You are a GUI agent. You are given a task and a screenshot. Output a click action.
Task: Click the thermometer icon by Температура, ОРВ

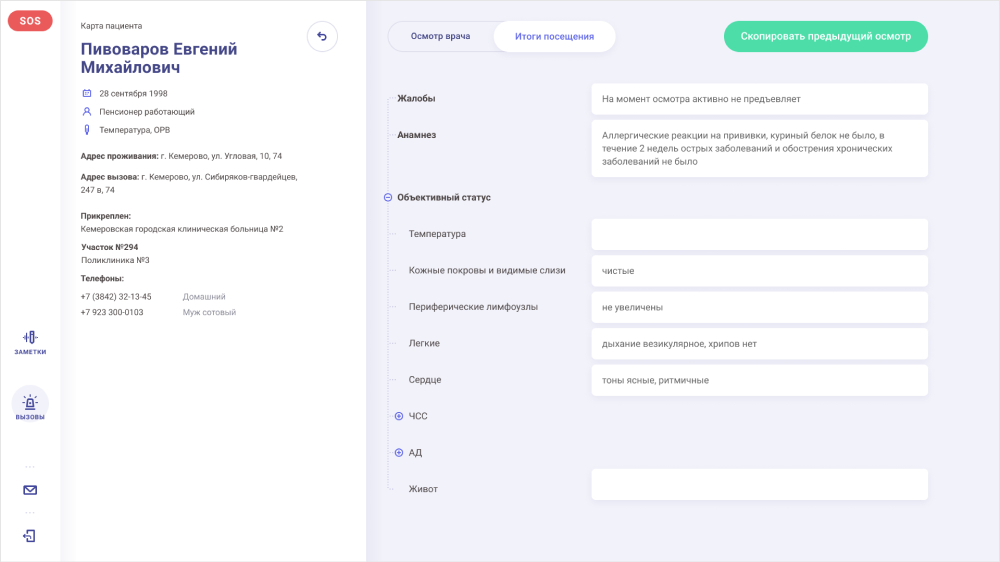[87, 130]
